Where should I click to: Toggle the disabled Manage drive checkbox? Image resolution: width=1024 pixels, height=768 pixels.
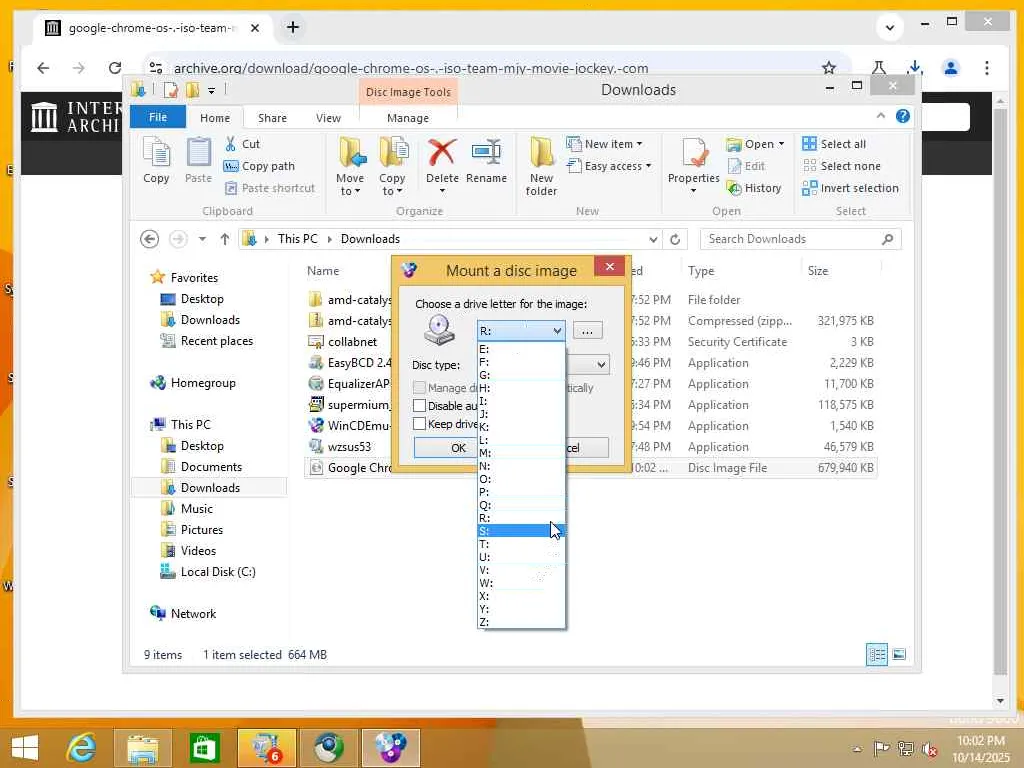[419, 387]
